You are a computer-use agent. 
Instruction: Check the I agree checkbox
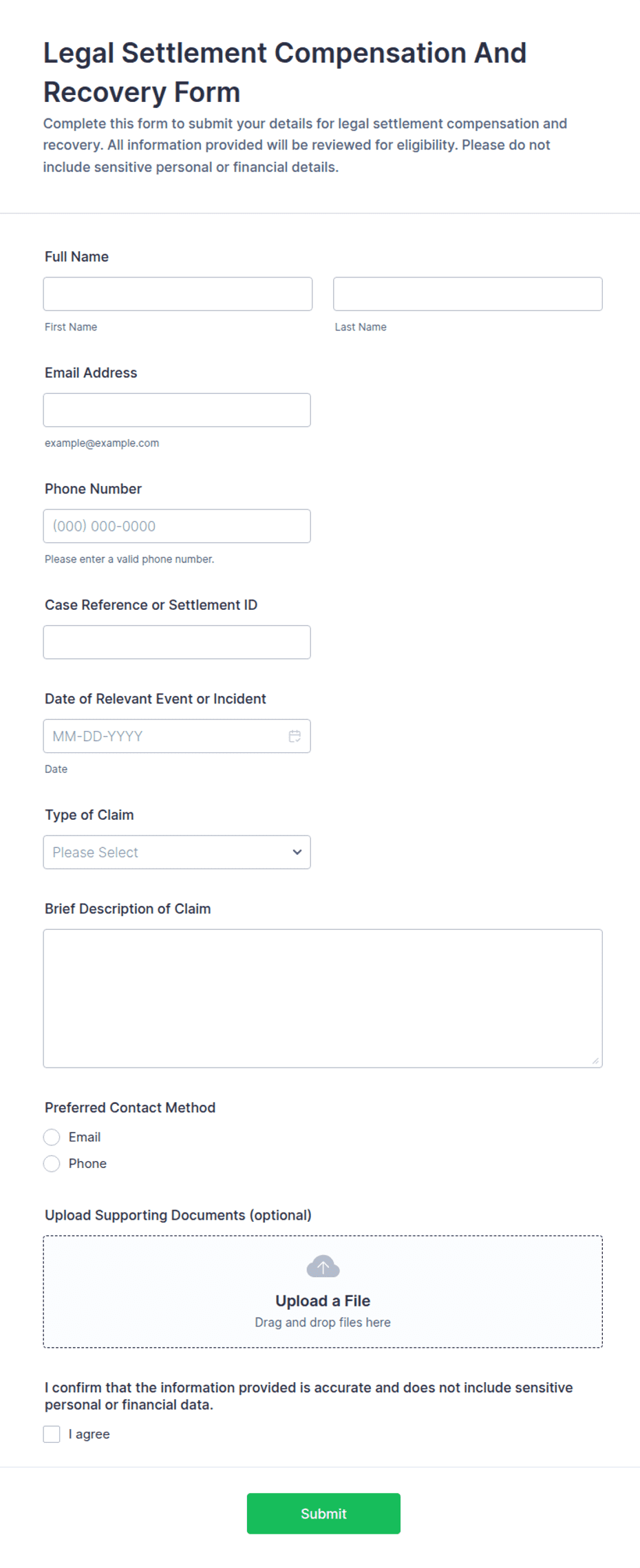(52, 1434)
